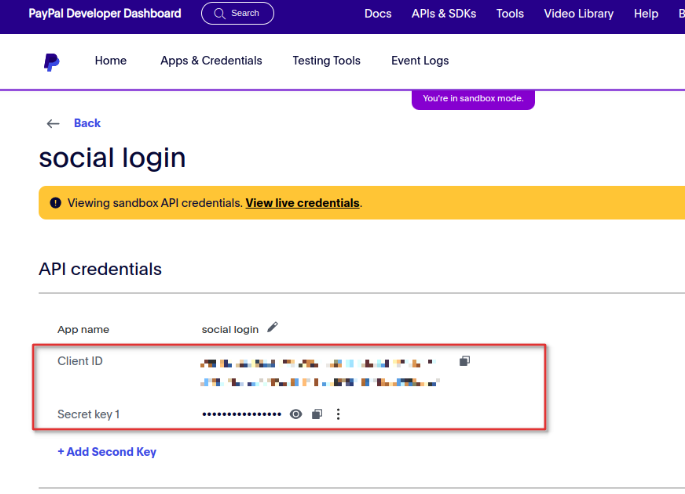Open Apps & Credentials tab
Image resolution: width=685 pixels, height=494 pixels.
(211, 61)
